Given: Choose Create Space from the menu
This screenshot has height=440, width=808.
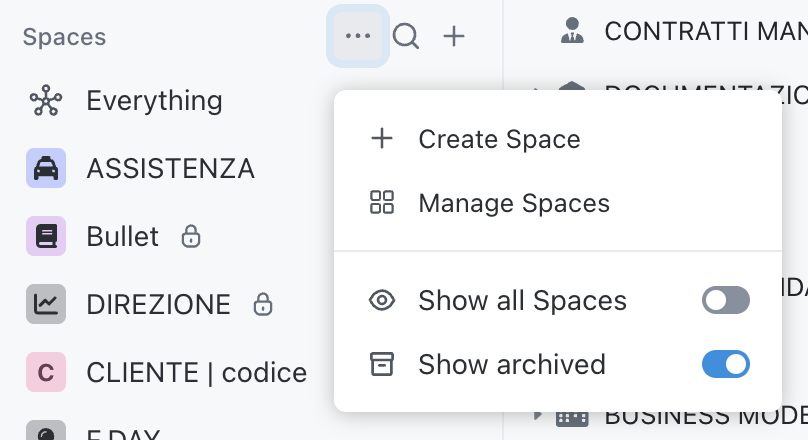Looking at the screenshot, I should [499, 139].
